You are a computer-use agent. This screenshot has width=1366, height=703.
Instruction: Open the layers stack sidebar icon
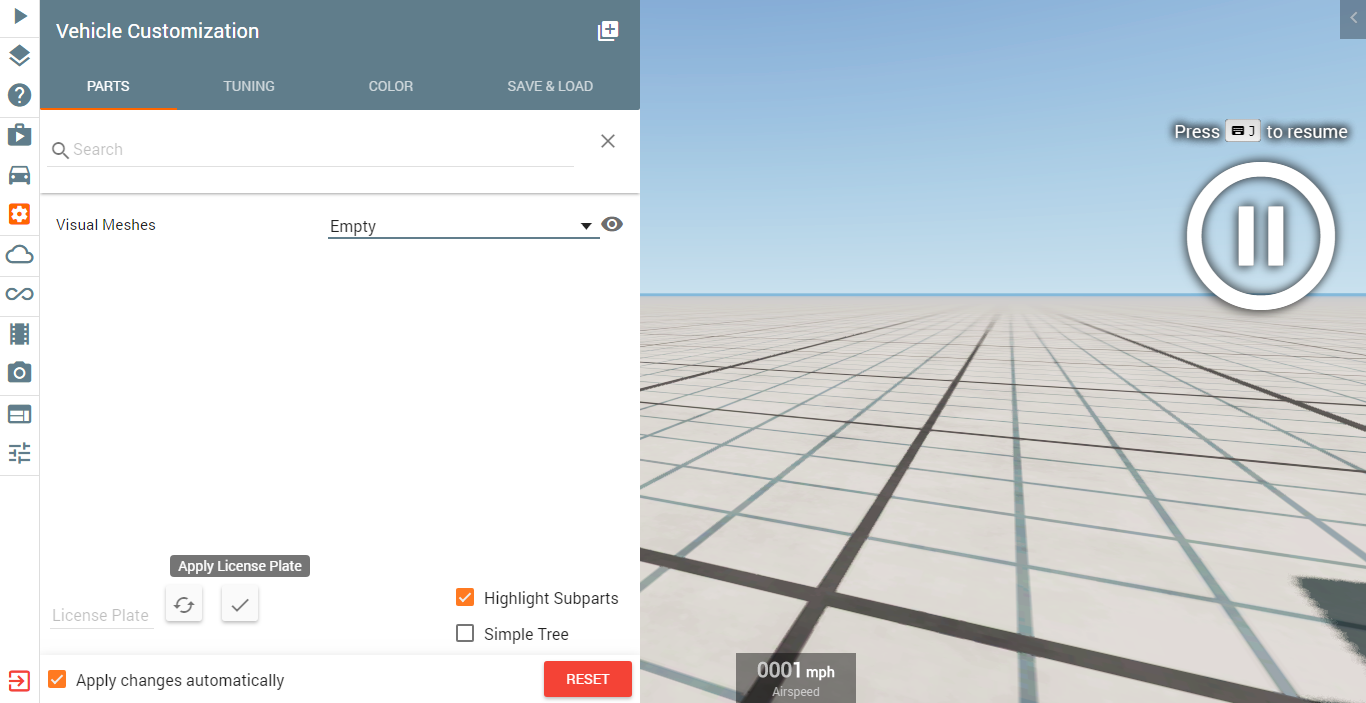20,56
